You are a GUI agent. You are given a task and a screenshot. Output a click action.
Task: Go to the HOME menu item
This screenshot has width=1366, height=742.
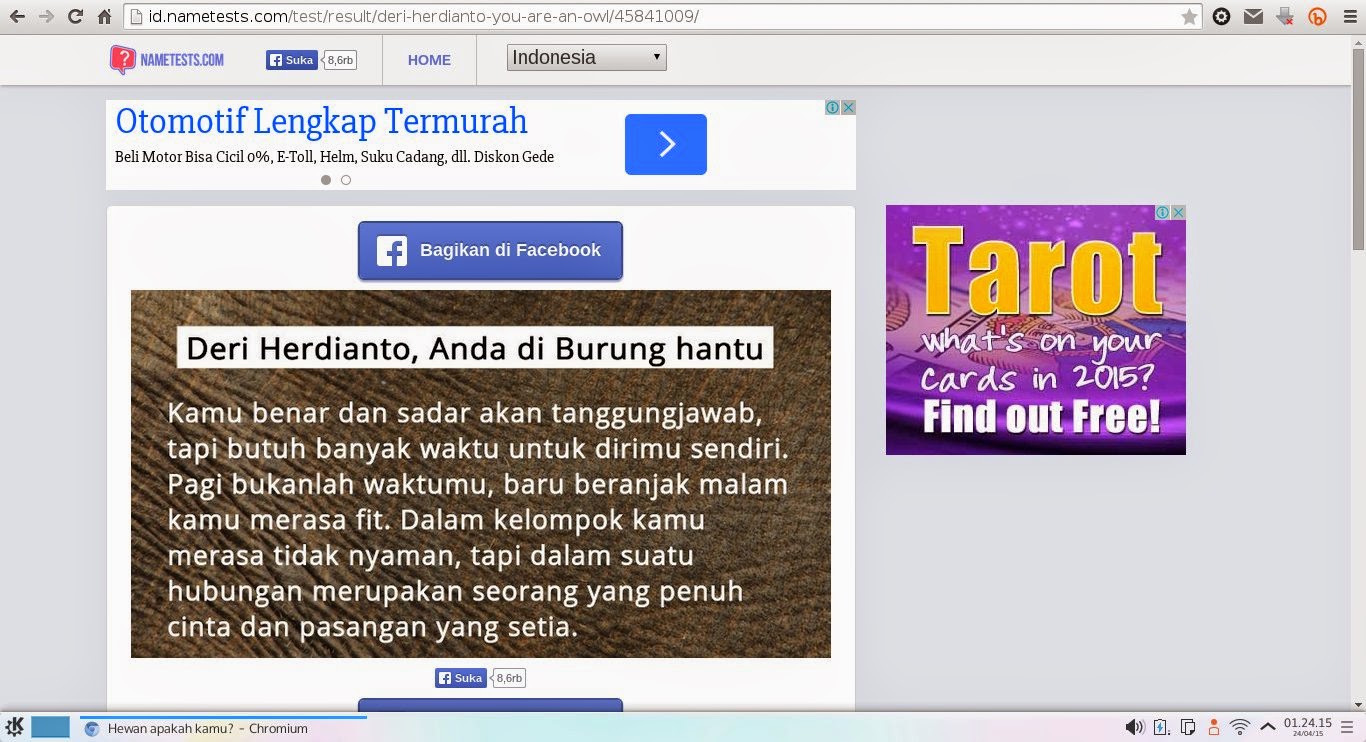pos(429,60)
